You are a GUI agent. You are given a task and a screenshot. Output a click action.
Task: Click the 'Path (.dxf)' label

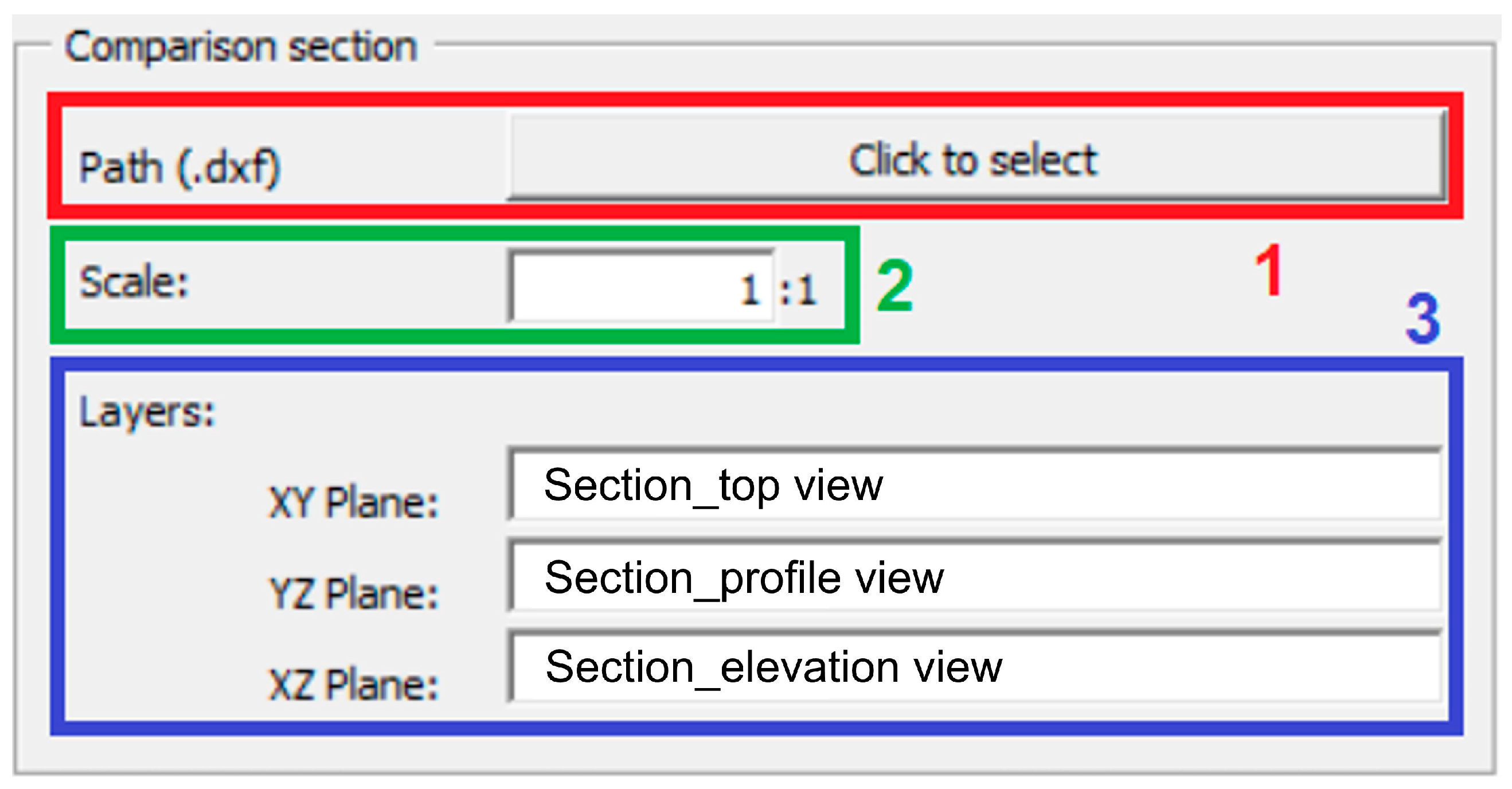tap(179, 169)
